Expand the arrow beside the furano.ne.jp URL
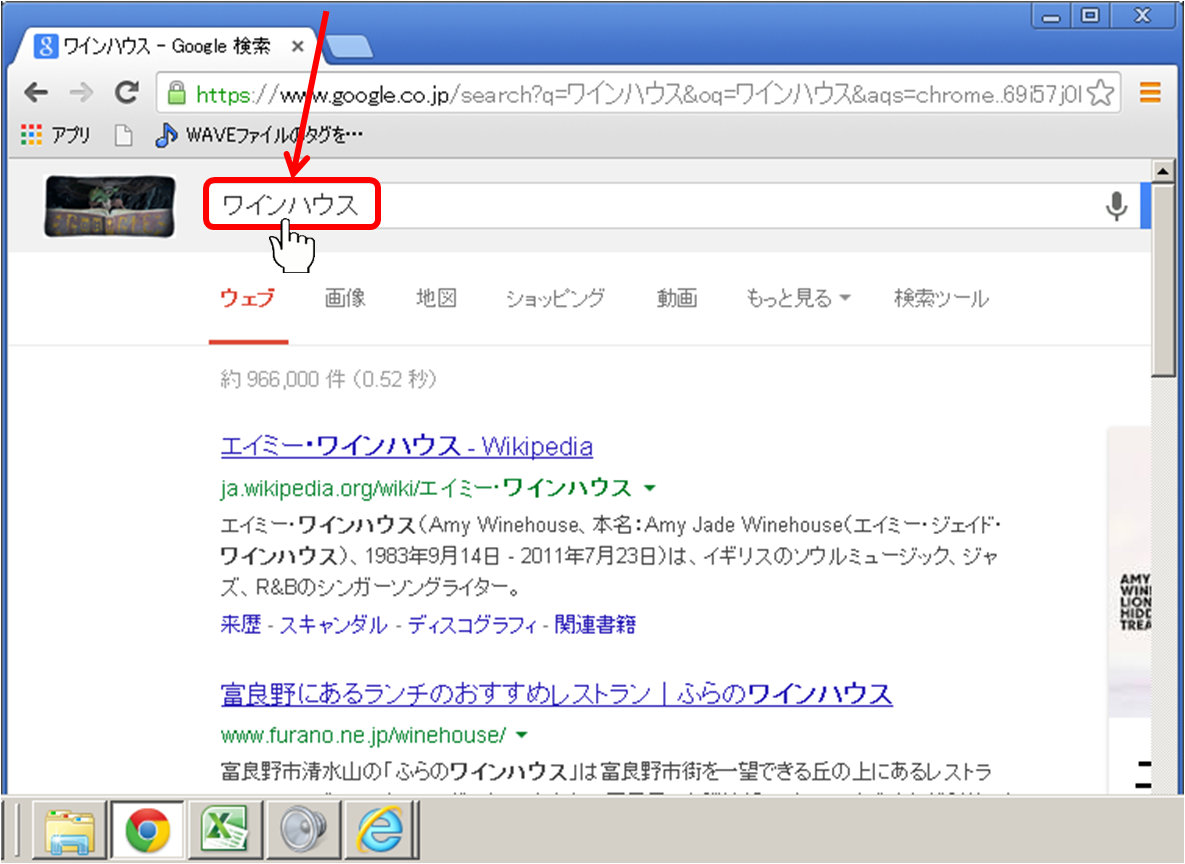Viewport: 1185px width, 864px height. [521, 736]
